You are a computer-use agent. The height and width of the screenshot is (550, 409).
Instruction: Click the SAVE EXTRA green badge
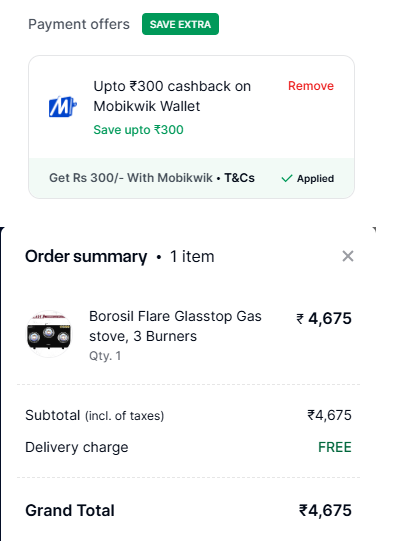(180, 24)
